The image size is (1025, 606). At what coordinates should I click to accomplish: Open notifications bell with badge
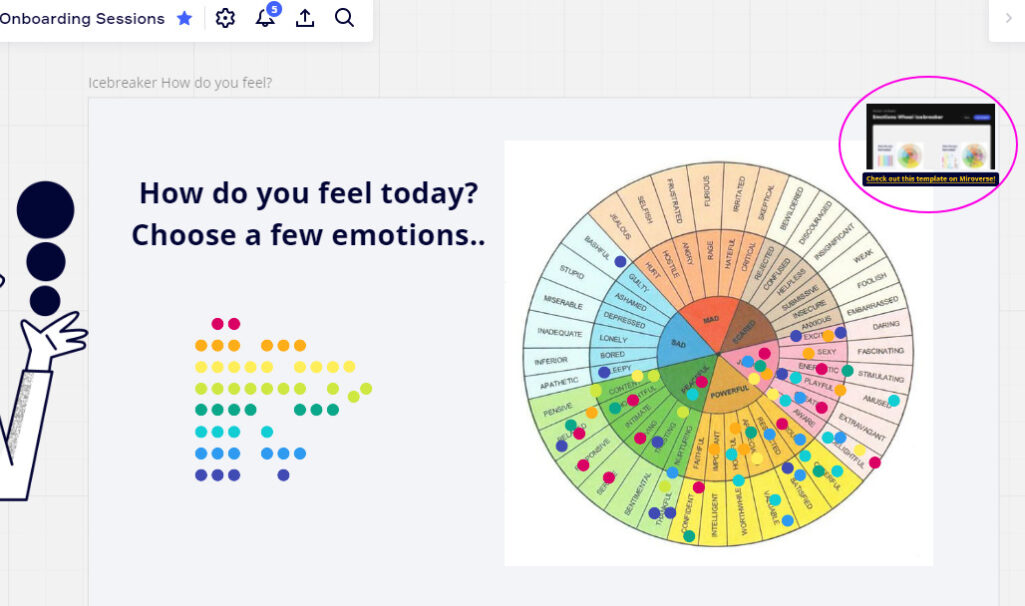tap(266, 16)
